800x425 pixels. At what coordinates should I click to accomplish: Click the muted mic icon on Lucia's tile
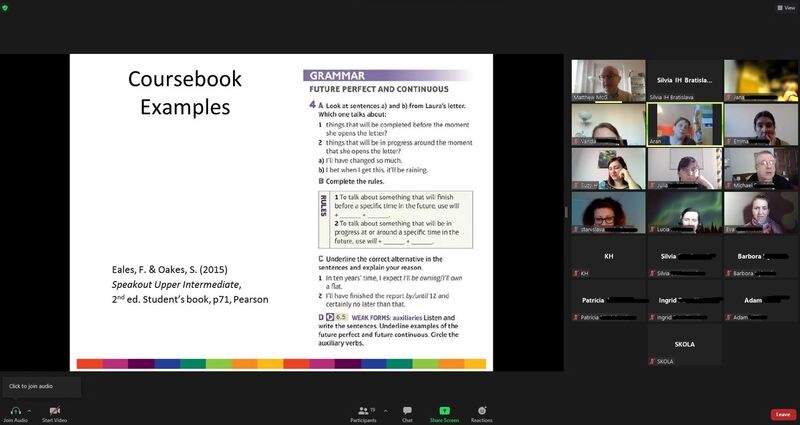coord(652,230)
